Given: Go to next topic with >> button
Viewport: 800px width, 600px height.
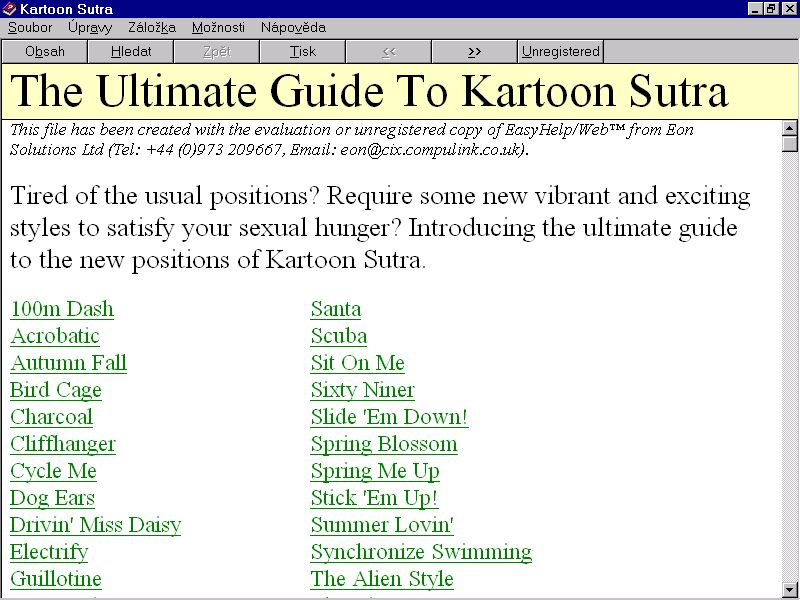Looking at the screenshot, I should tap(474, 51).
